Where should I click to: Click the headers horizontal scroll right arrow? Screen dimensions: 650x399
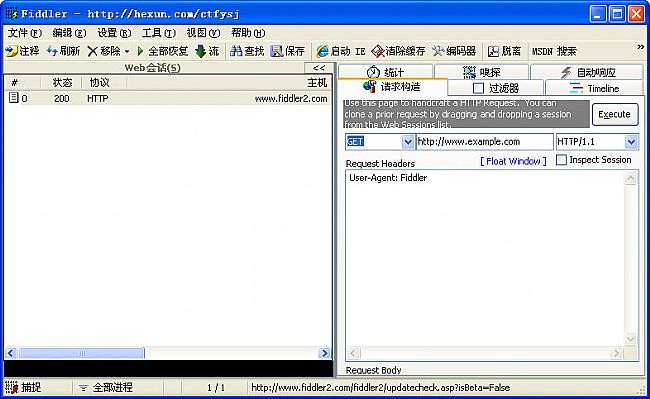tap(616, 353)
